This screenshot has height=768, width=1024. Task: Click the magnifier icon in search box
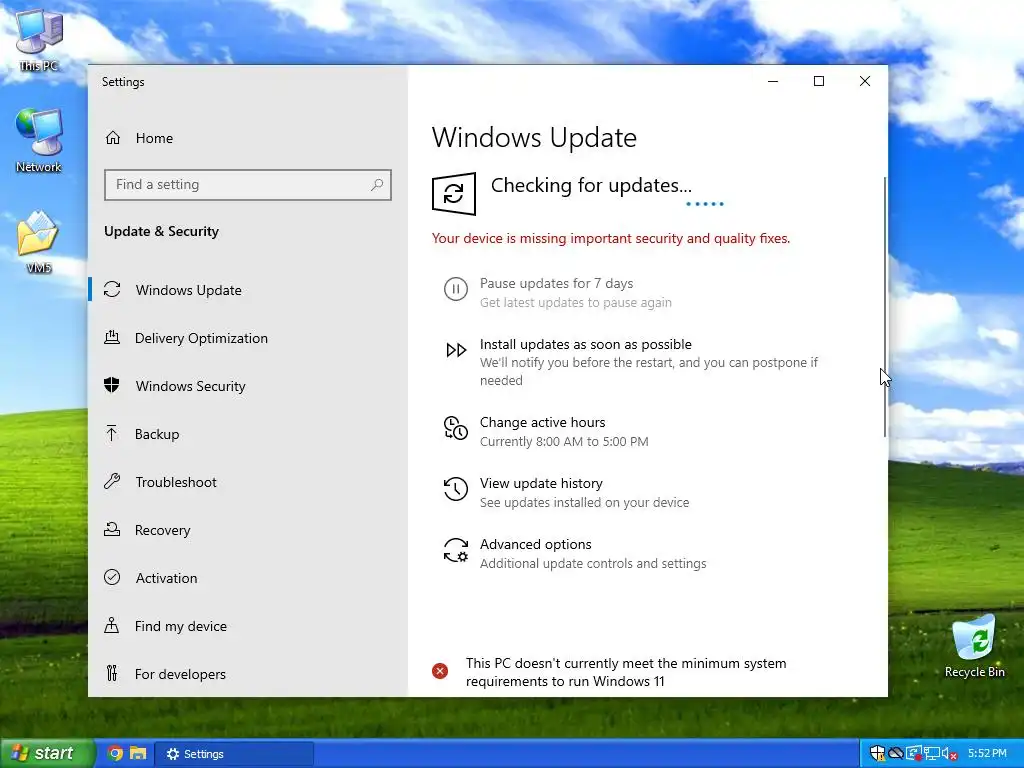[x=377, y=185]
